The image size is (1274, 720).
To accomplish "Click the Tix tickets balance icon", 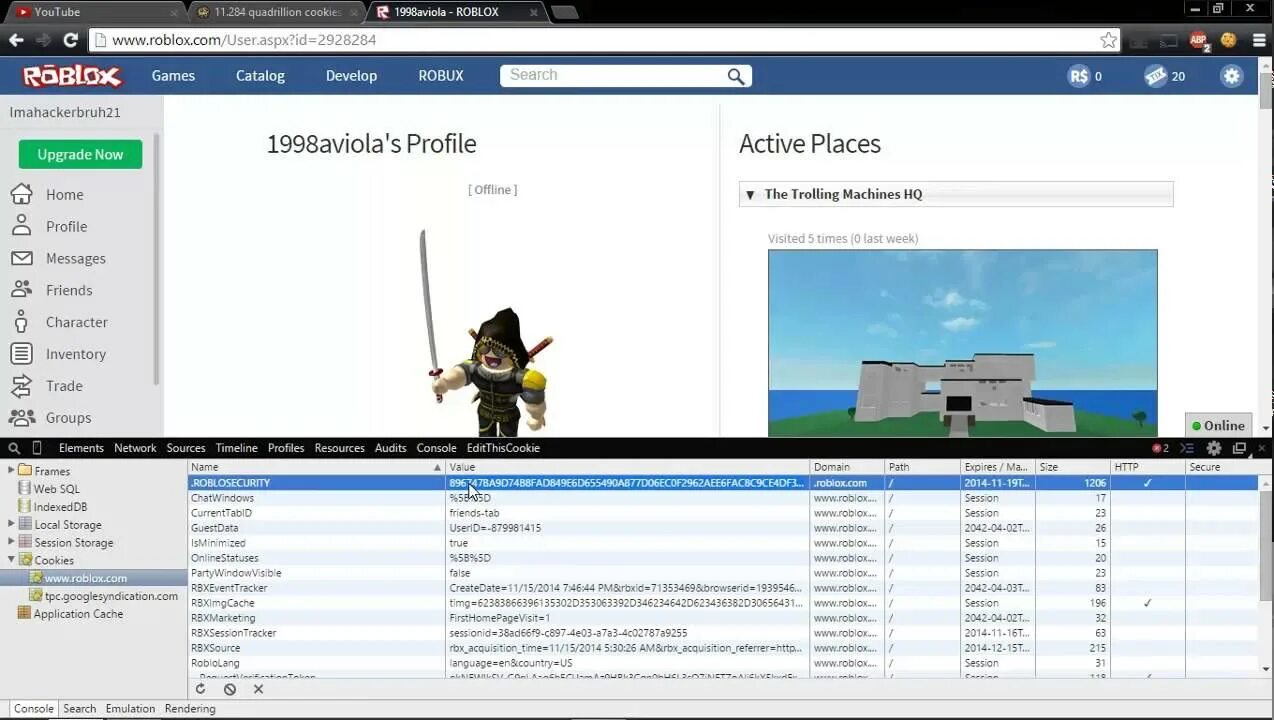I will tap(1156, 76).
